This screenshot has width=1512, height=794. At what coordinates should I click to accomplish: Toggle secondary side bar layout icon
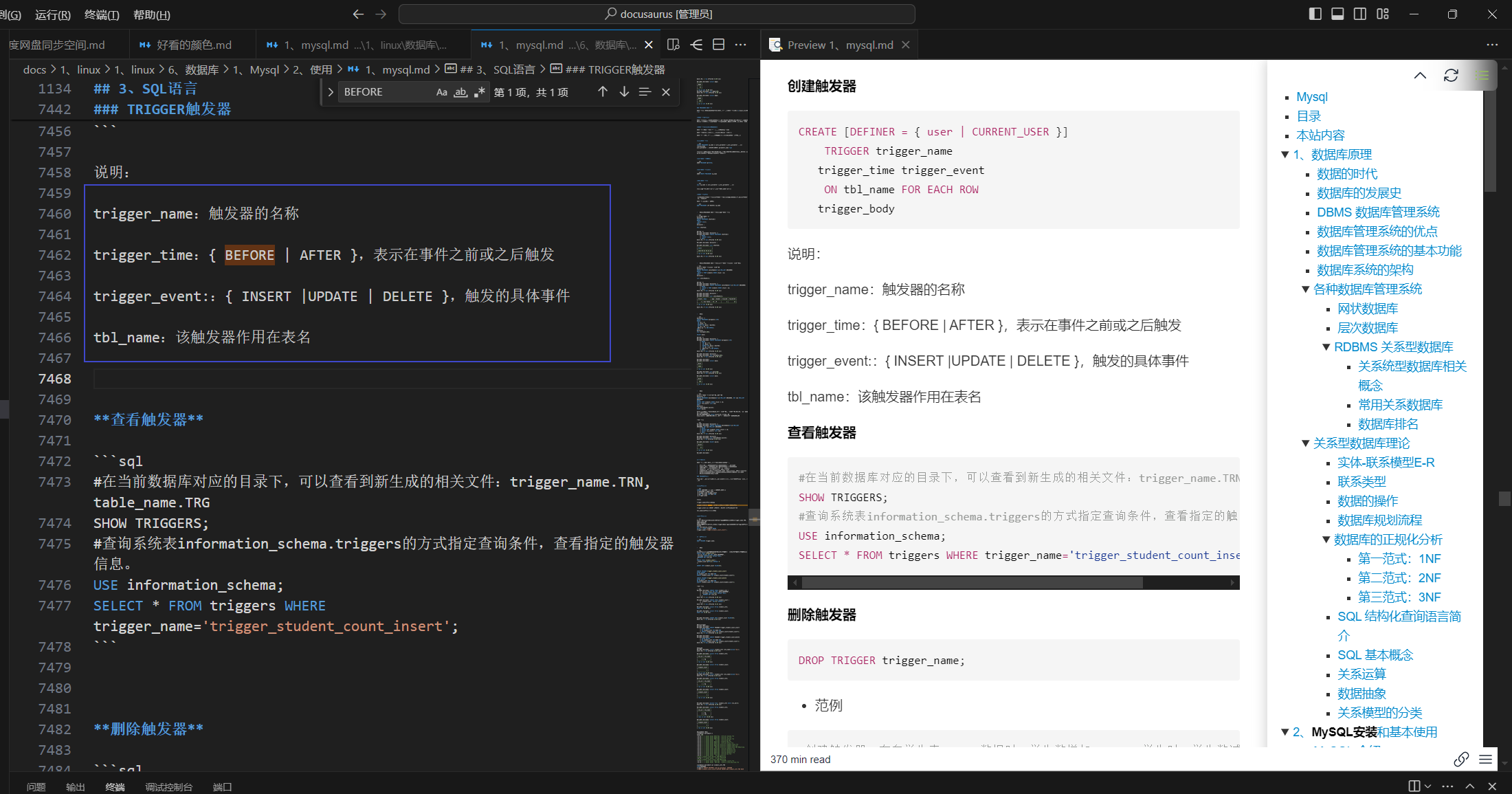(1360, 14)
